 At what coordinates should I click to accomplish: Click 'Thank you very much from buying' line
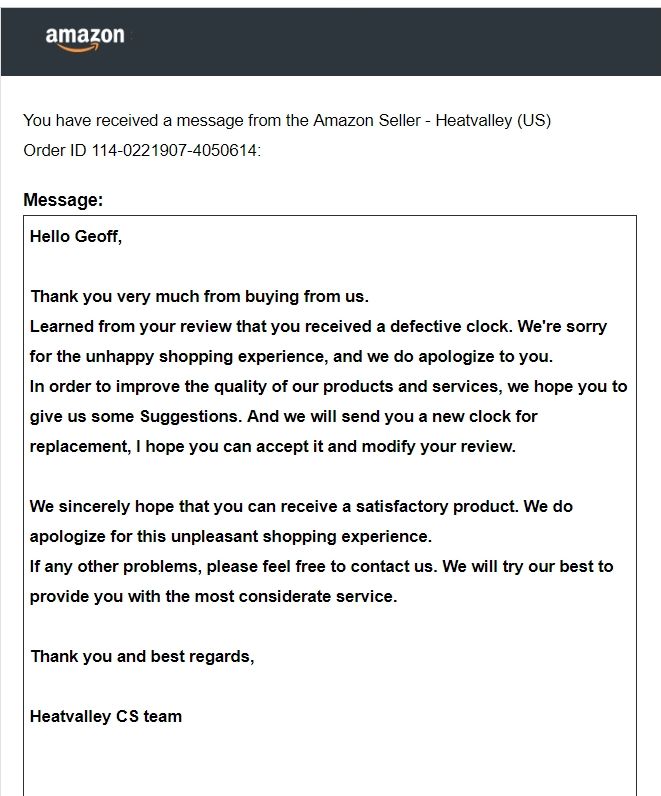tap(200, 296)
